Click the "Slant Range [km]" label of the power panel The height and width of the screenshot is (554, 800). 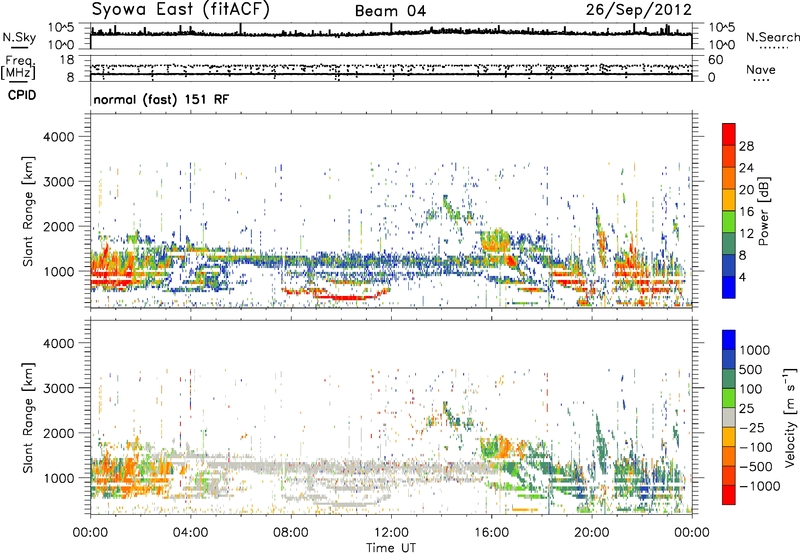[x=28, y=211]
